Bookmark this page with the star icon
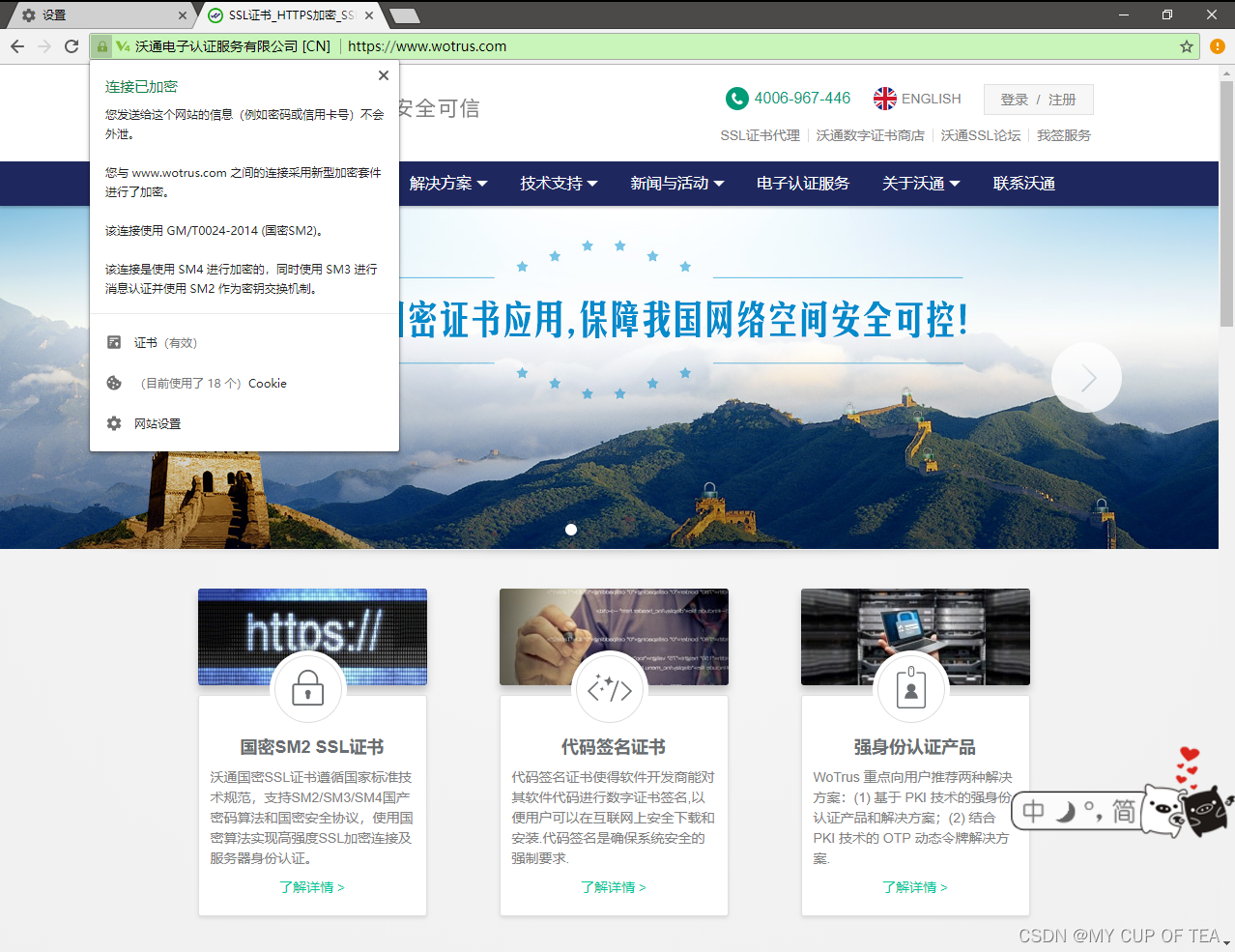The image size is (1235, 952). click(1187, 46)
